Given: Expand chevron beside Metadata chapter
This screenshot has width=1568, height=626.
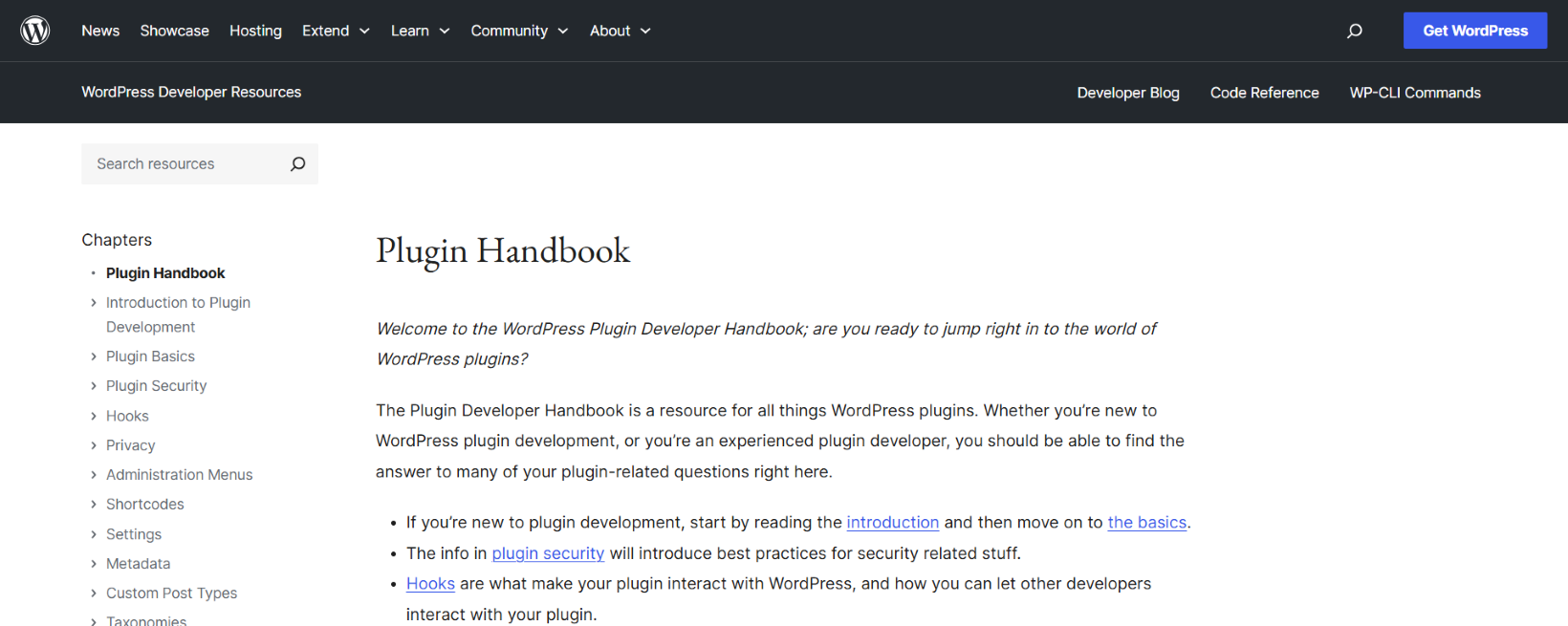Looking at the screenshot, I should [x=94, y=564].
